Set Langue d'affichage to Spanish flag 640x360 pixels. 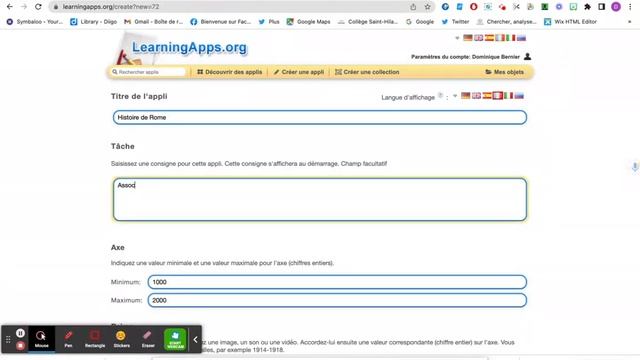pyautogui.click(x=487, y=96)
